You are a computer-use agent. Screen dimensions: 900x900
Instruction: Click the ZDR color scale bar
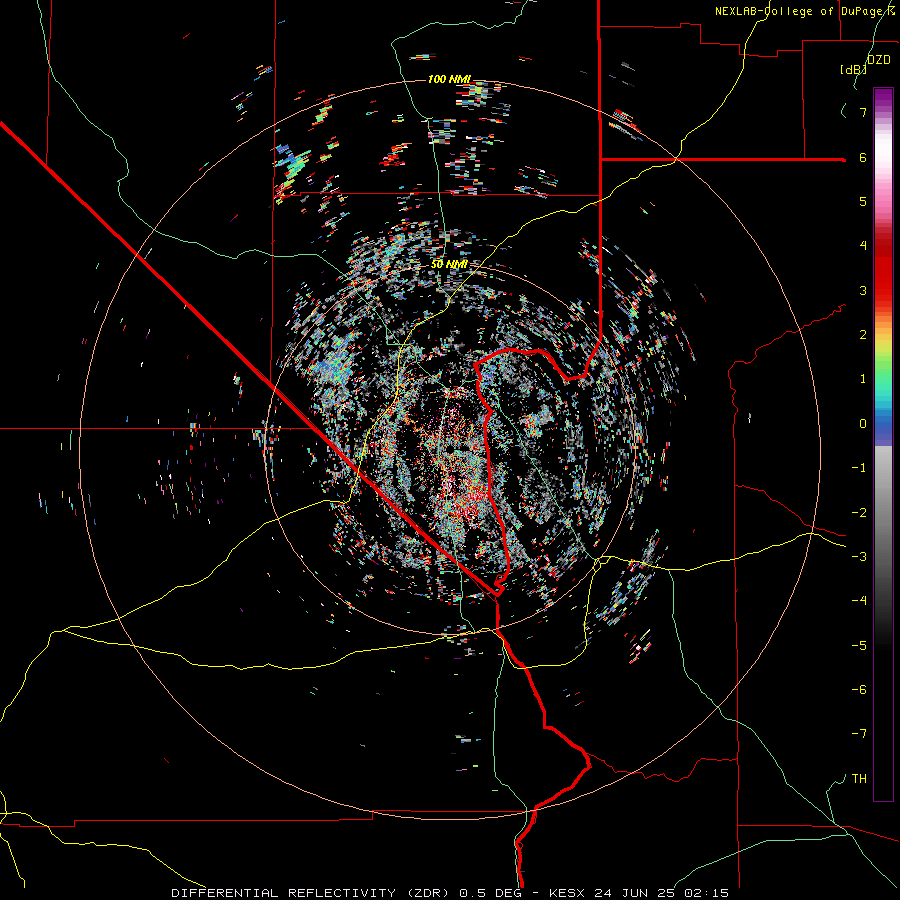(x=883, y=444)
